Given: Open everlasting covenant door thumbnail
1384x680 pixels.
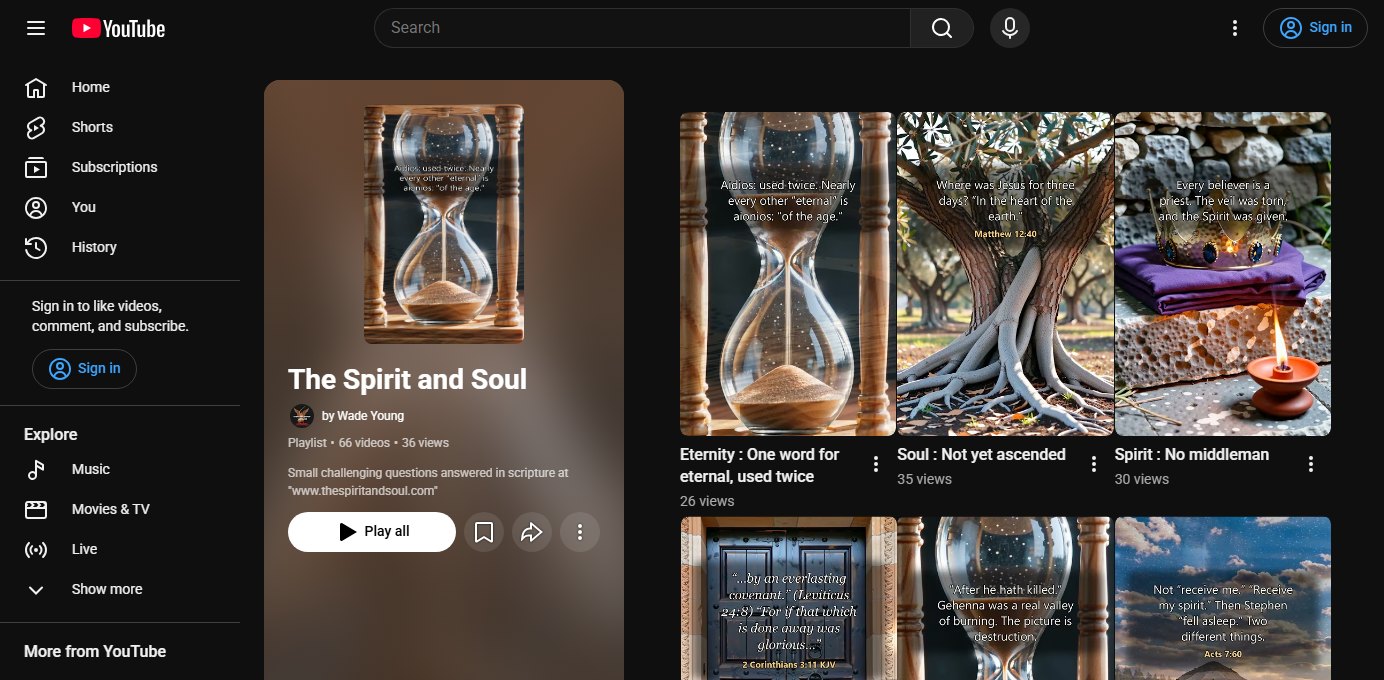Looking at the screenshot, I should [788, 598].
